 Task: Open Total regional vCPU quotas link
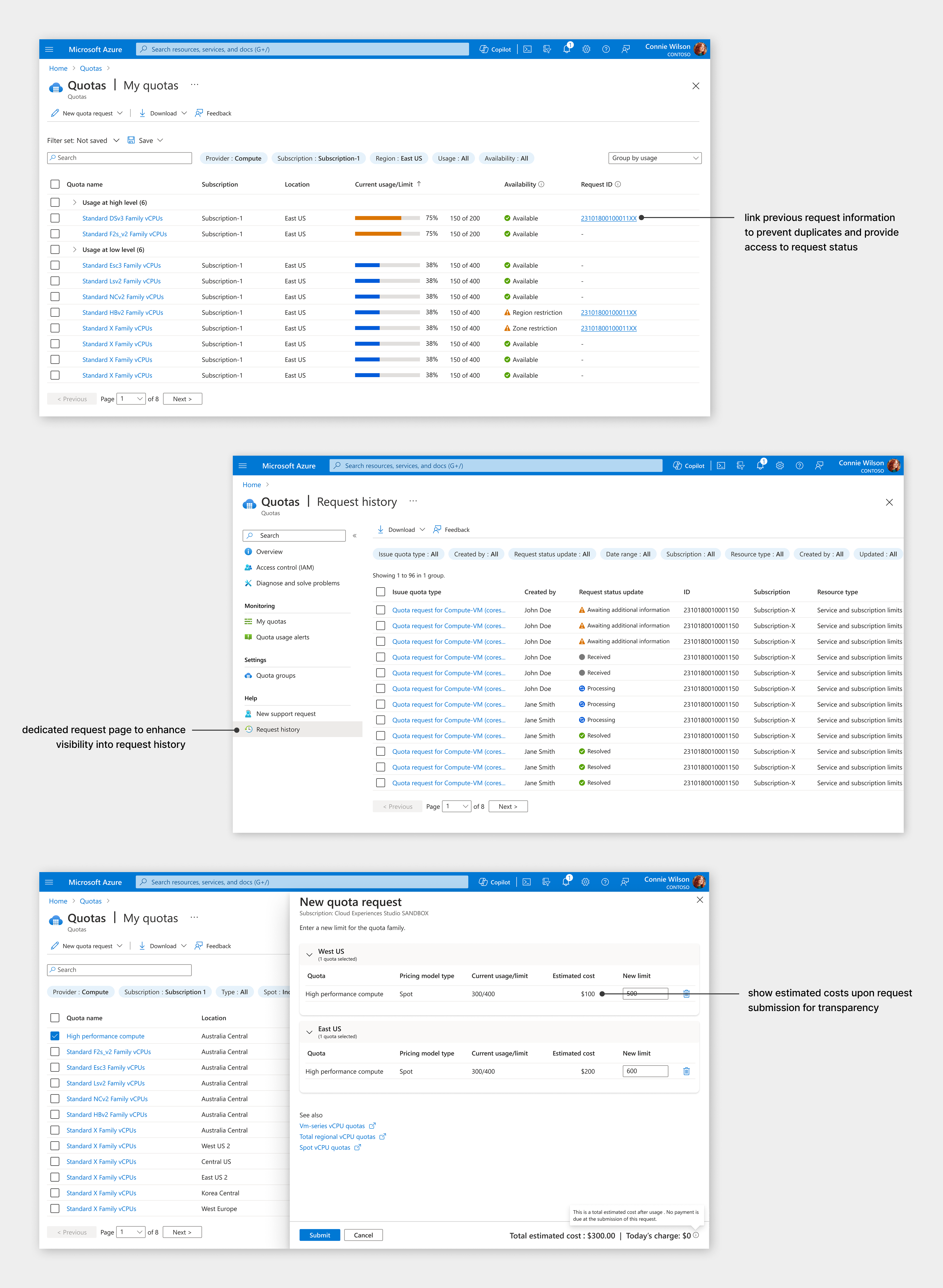(337, 1137)
